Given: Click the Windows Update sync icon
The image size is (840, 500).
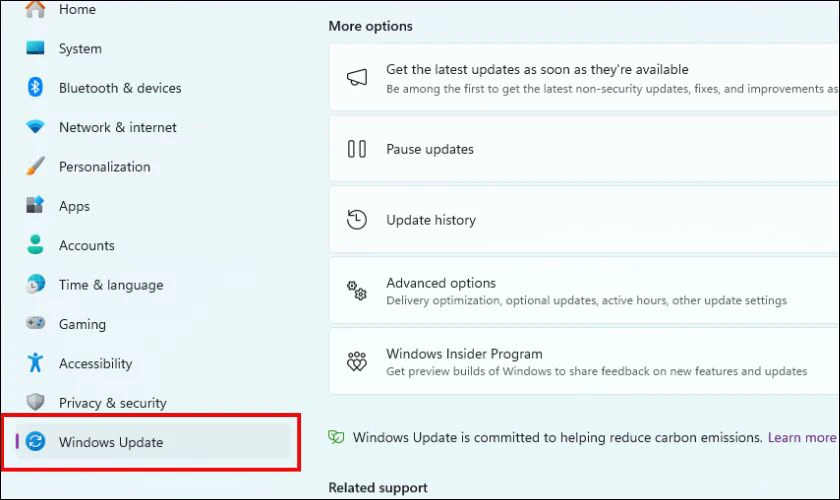Looking at the screenshot, I should tap(35, 442).
